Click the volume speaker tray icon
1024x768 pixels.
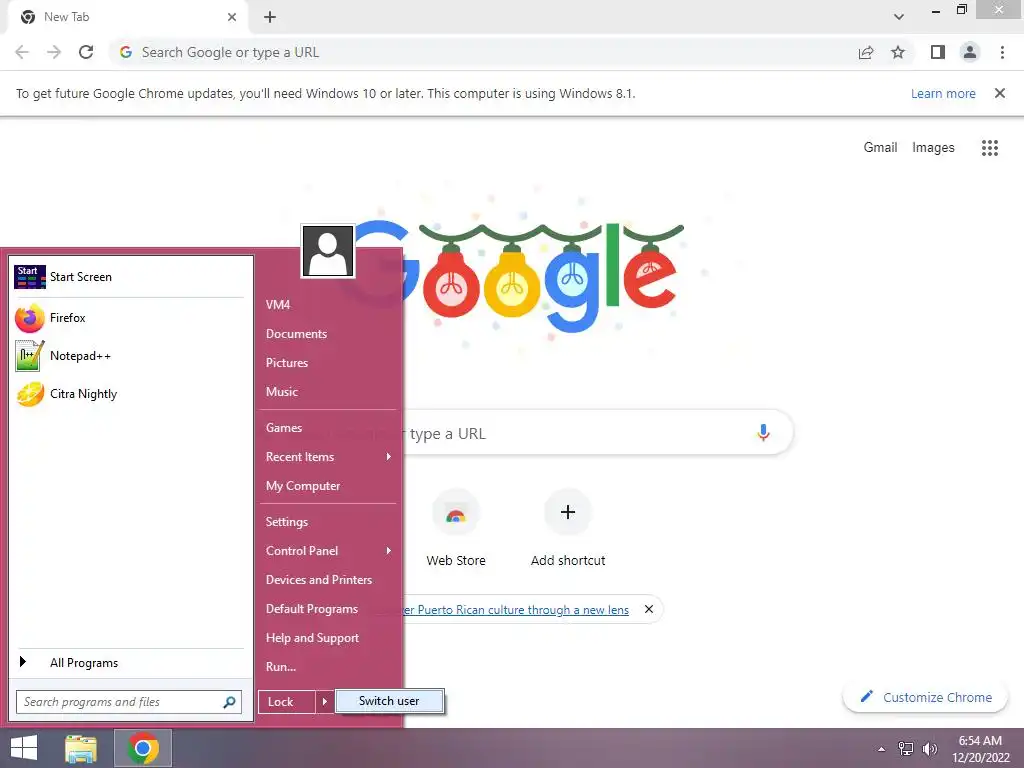click(x=929, y=749)
